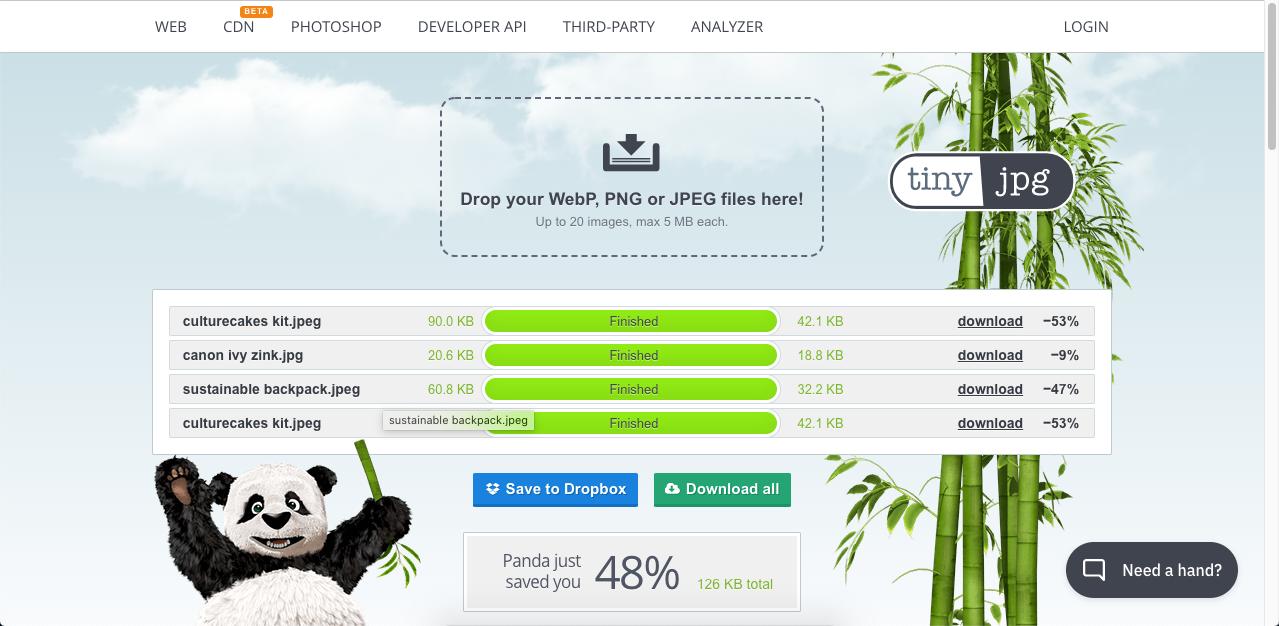Screen dimensions: 1279x626
Task: Click the Finished bar for canon ivy zink.jpg
Action: (x=631, y=355)
